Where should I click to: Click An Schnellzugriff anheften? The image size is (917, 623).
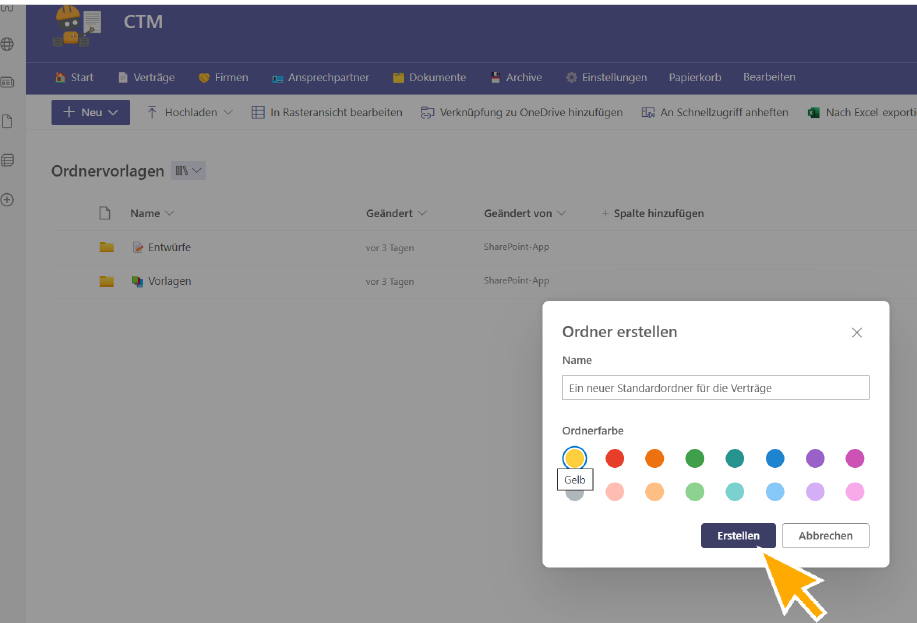click(x=714, y=113)
